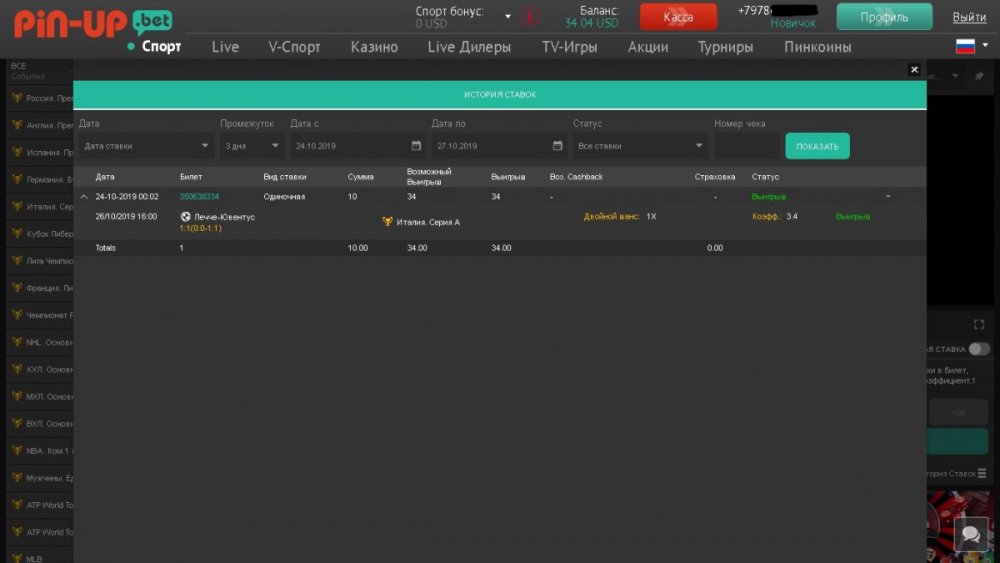Image resolution: width=1000 pixels, height=563 pixels.
Task: Open the 'Статус' Все ставки dropdown
Action: (639, 146)
